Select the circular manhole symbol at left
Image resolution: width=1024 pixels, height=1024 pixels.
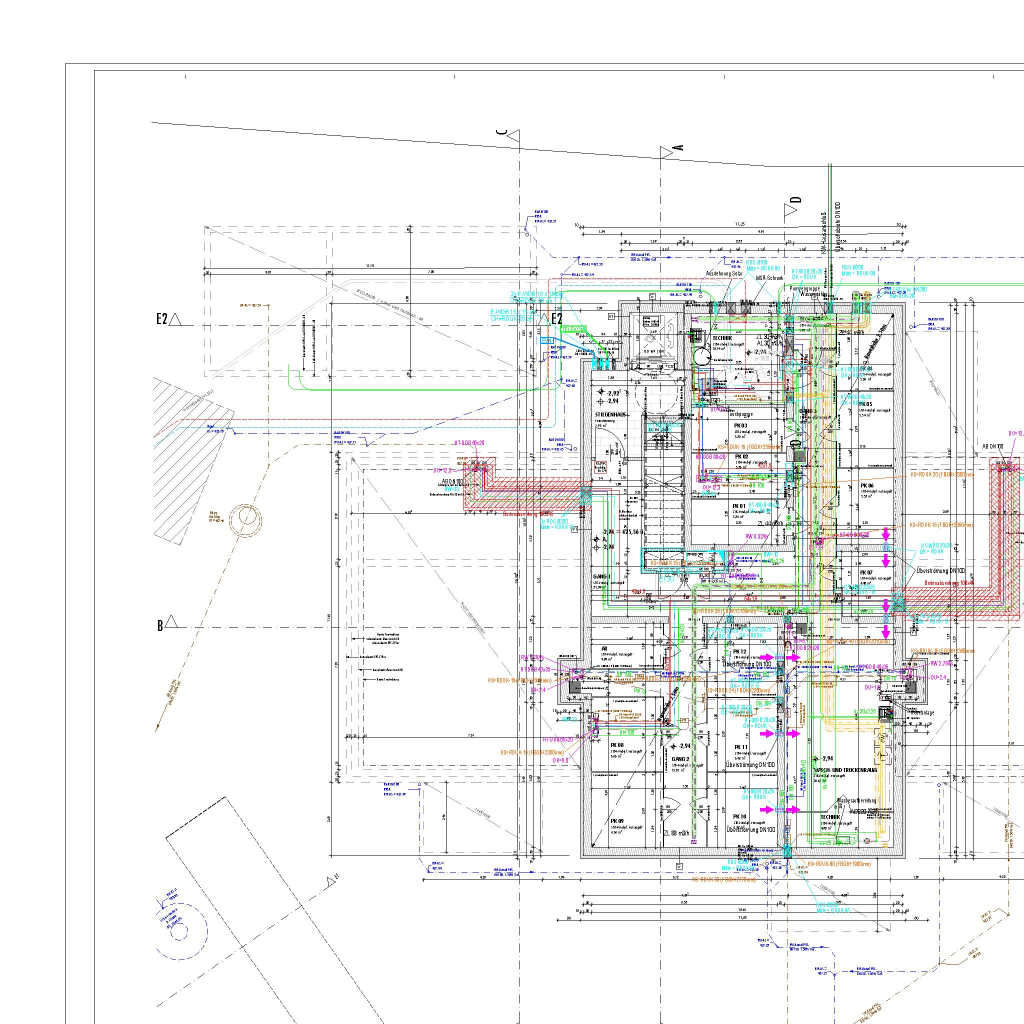point(244,518)
